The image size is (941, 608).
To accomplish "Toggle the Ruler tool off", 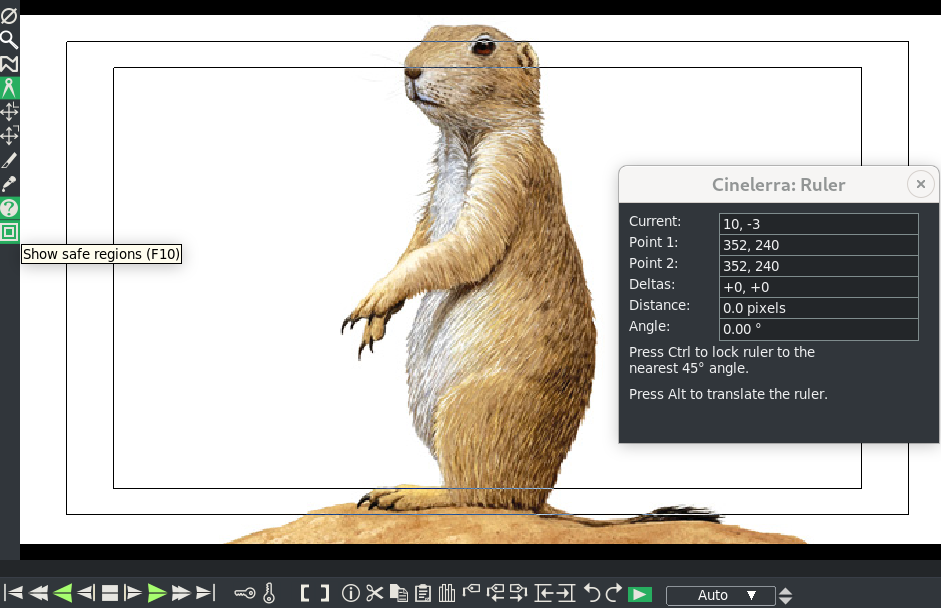I will point(9,87).
